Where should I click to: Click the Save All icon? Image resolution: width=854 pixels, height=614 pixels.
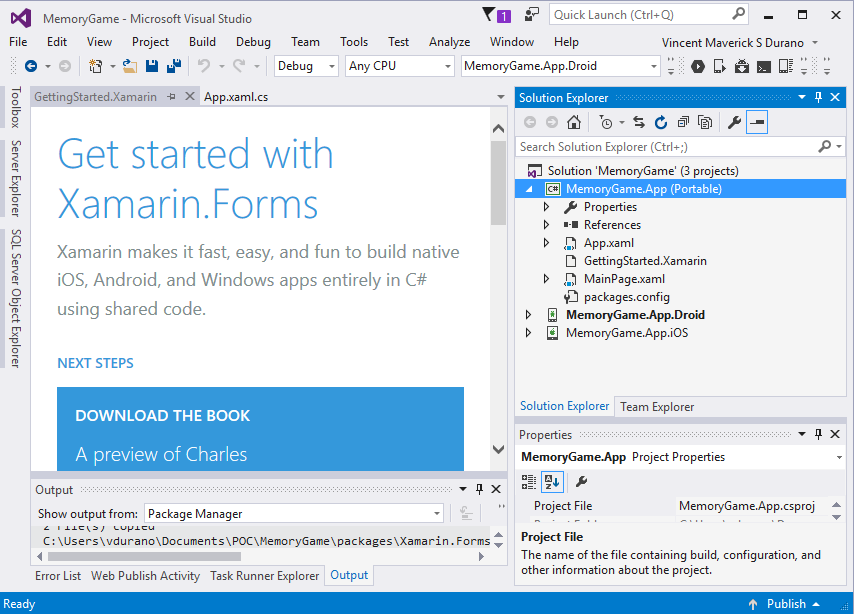tap(174, 66)
